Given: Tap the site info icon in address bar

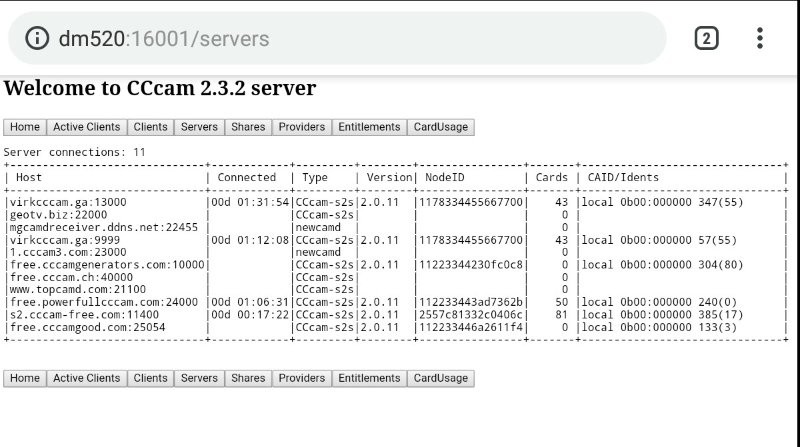Looking at the screenshot, I should 37,39.
